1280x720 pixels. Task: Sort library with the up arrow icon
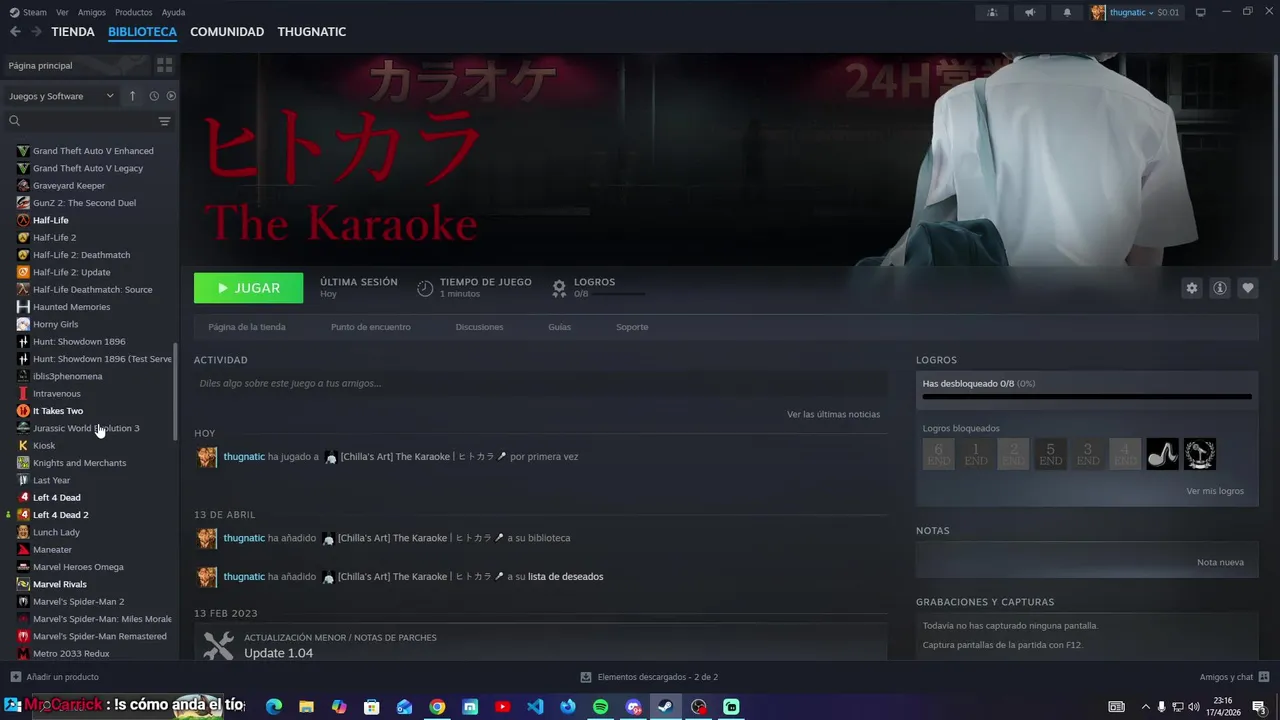click(132, 96)
